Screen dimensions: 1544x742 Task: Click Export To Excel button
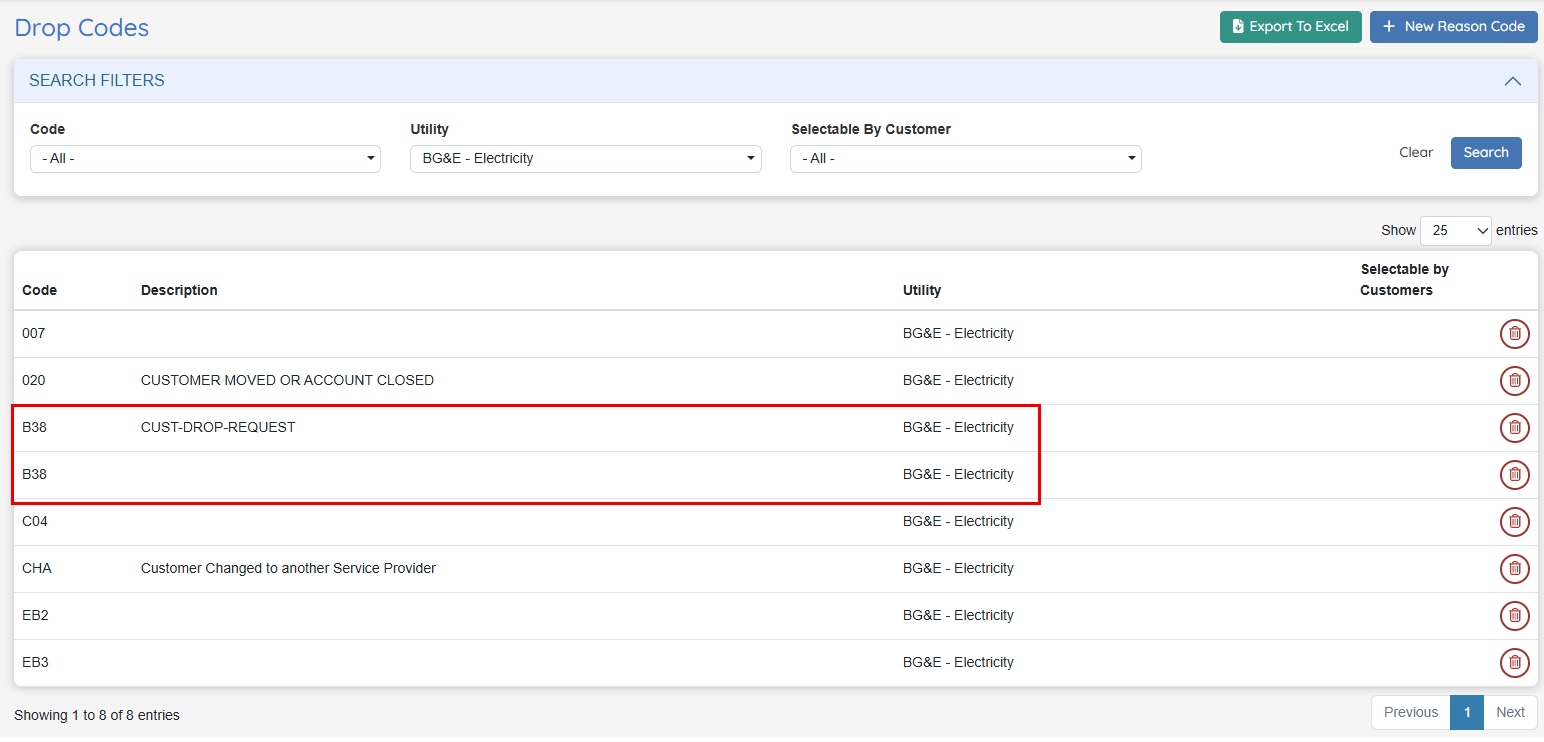pos(1290,27)
